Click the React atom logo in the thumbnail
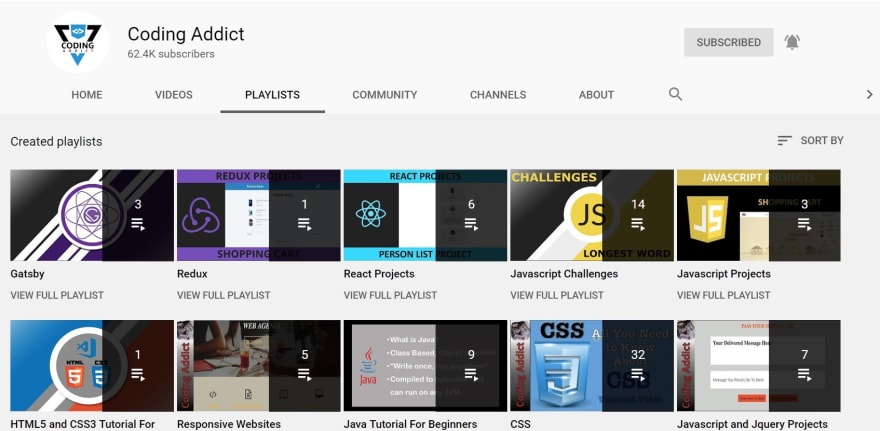880x431 pixels. pyautogui.click(x=370, y=214)
